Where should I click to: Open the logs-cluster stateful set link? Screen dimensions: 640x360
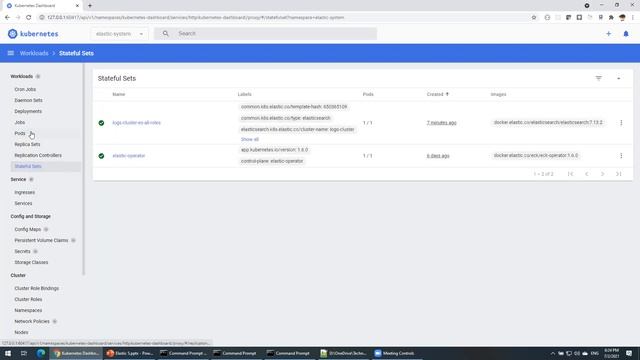(136, 123)
